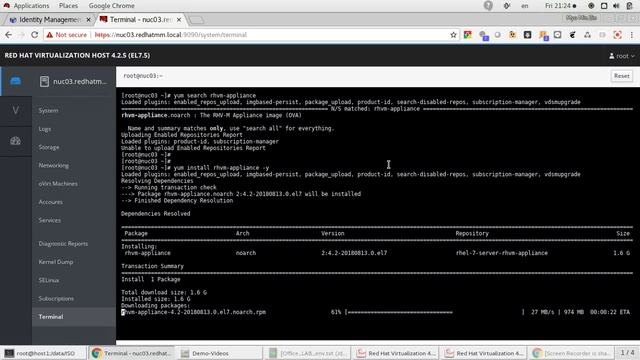Click the download progress bar at 61%

[x=434, y=312]
